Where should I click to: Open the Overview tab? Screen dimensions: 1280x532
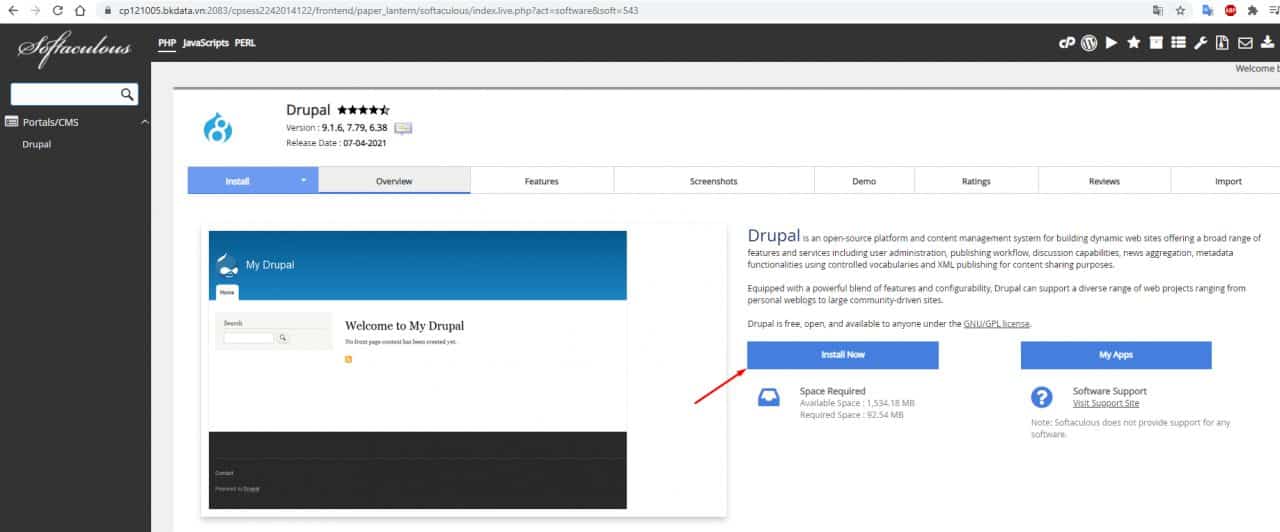(x=394, y=181)
